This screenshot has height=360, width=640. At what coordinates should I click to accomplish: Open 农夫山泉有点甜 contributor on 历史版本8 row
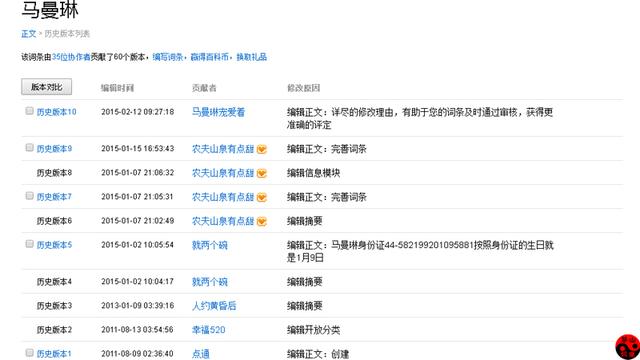point(223,173)
